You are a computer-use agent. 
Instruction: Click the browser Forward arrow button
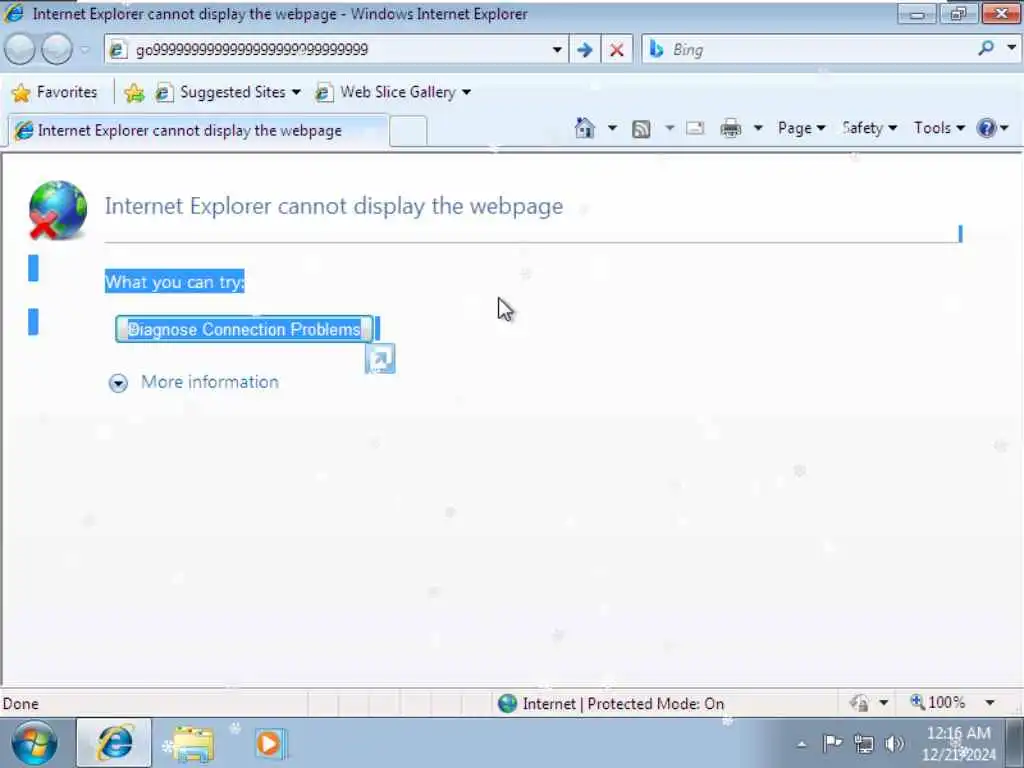(x=57, y=50)
